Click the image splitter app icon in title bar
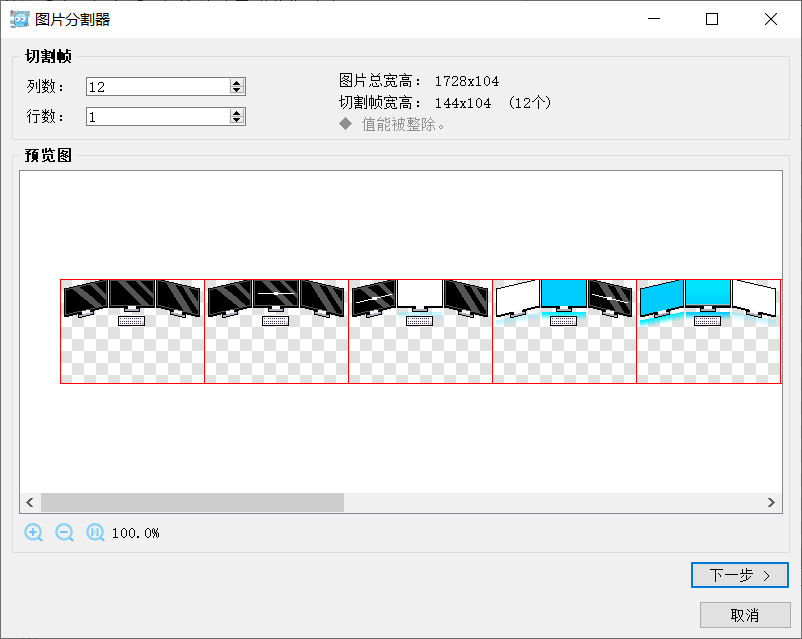 19,19
